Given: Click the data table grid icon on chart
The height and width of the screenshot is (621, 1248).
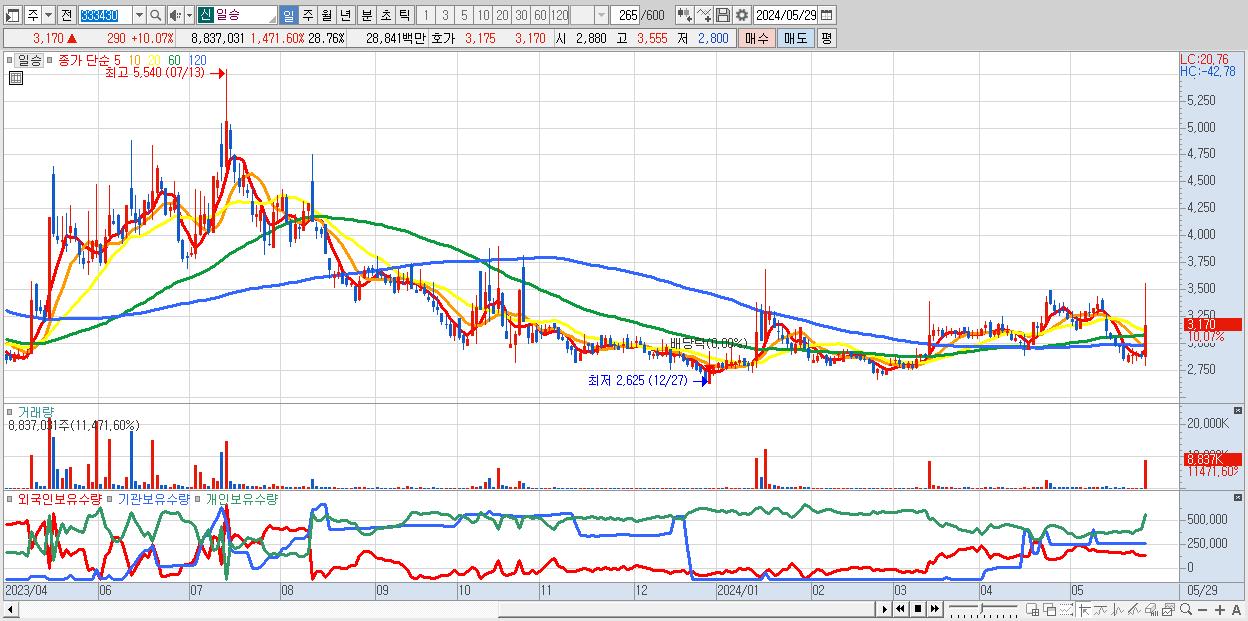Looking at the screenshot, I should [14, 77].
